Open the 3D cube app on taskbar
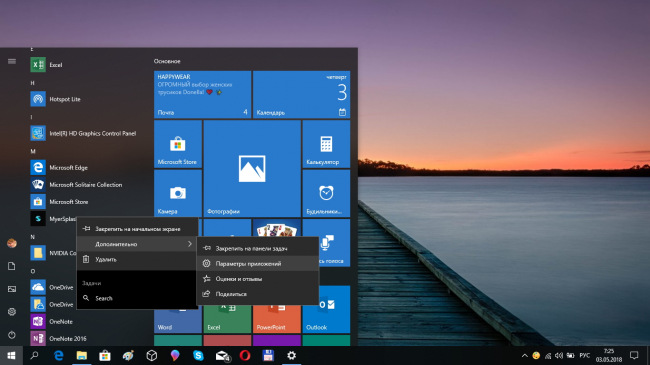Image resolution: width=650 pixels, height=365 pixels. tap(152, 355)
